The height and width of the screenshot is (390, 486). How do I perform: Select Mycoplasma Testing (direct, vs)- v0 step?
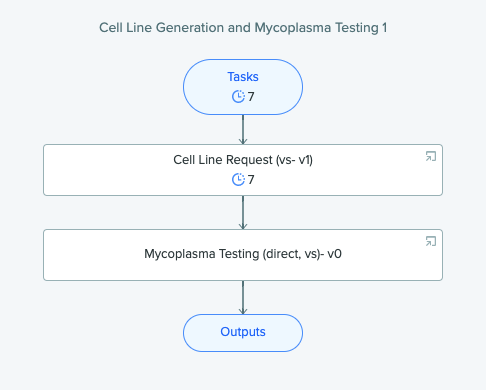pyautogui.click(x=243, y=255)
